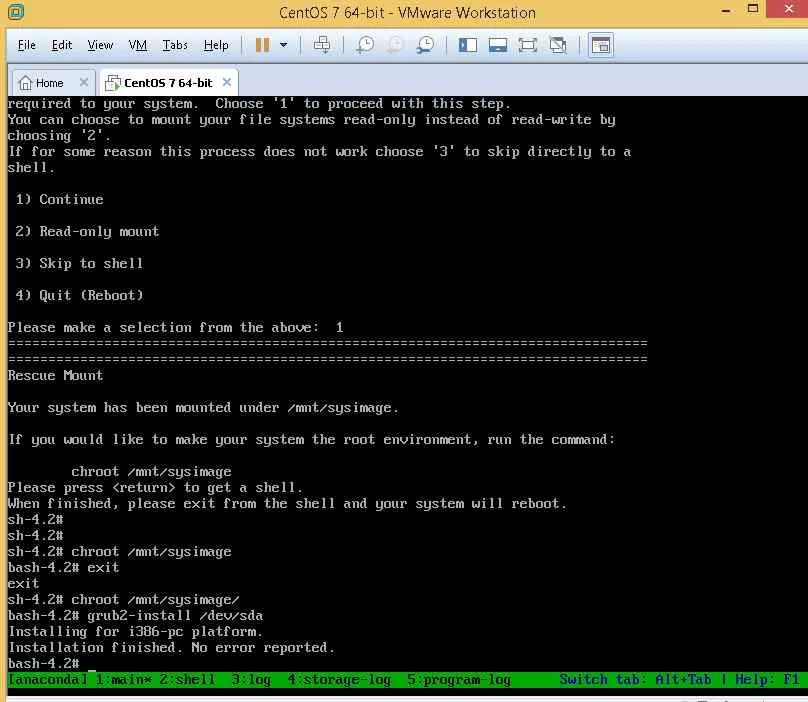Screen dimensions: 808x702
Task: Click the 'grub2-install /dev/sda' command line
Action: click(x=136, y=615)
